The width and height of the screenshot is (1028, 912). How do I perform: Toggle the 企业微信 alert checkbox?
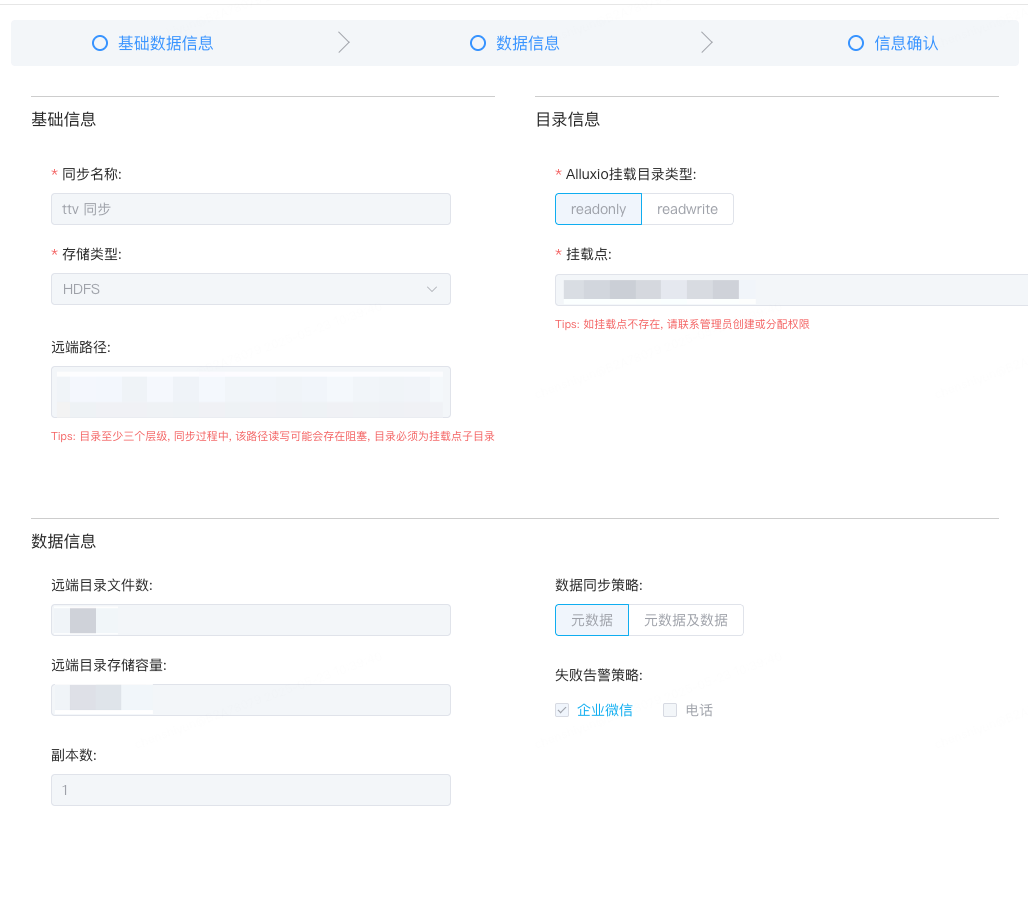[562, 710]
